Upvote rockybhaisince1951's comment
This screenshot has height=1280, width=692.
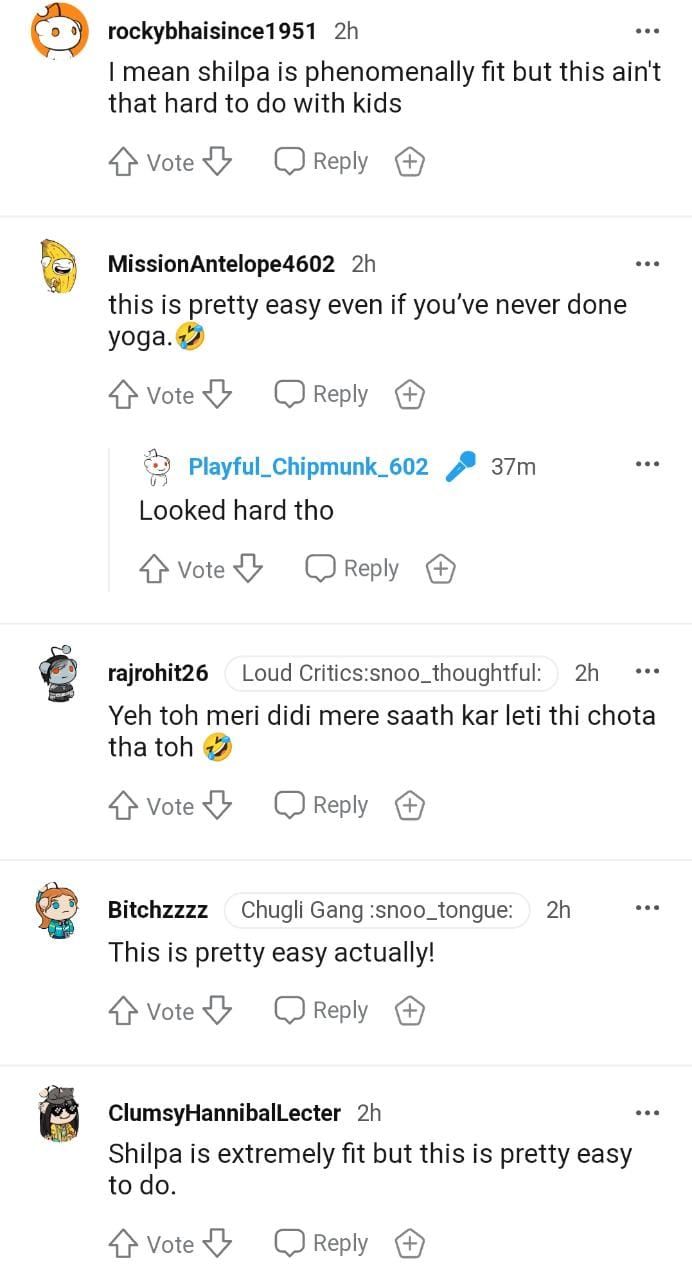tap(122, 162)
